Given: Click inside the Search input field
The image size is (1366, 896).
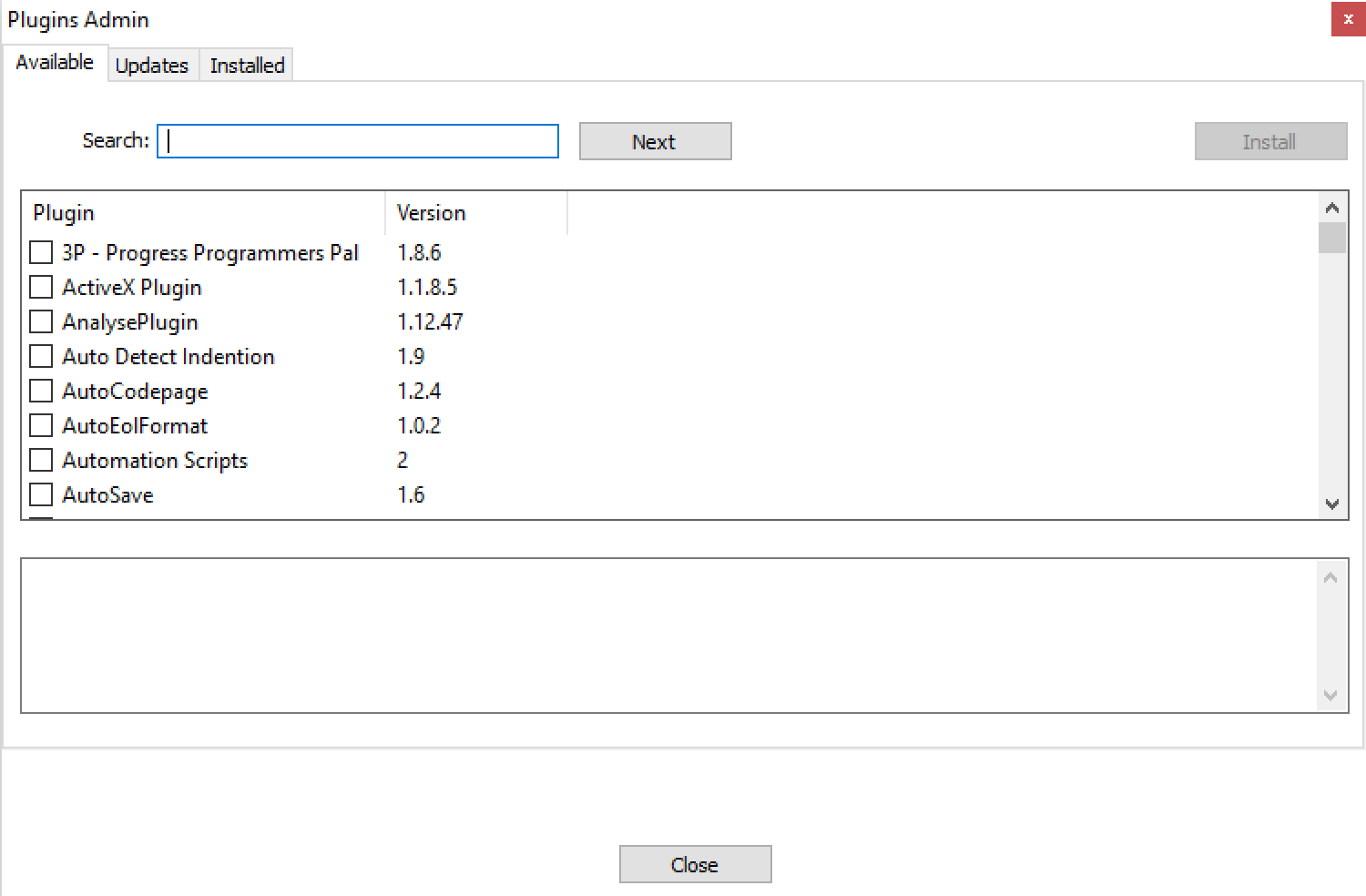Looking at the screenshot, I should (x=357, y=141).
